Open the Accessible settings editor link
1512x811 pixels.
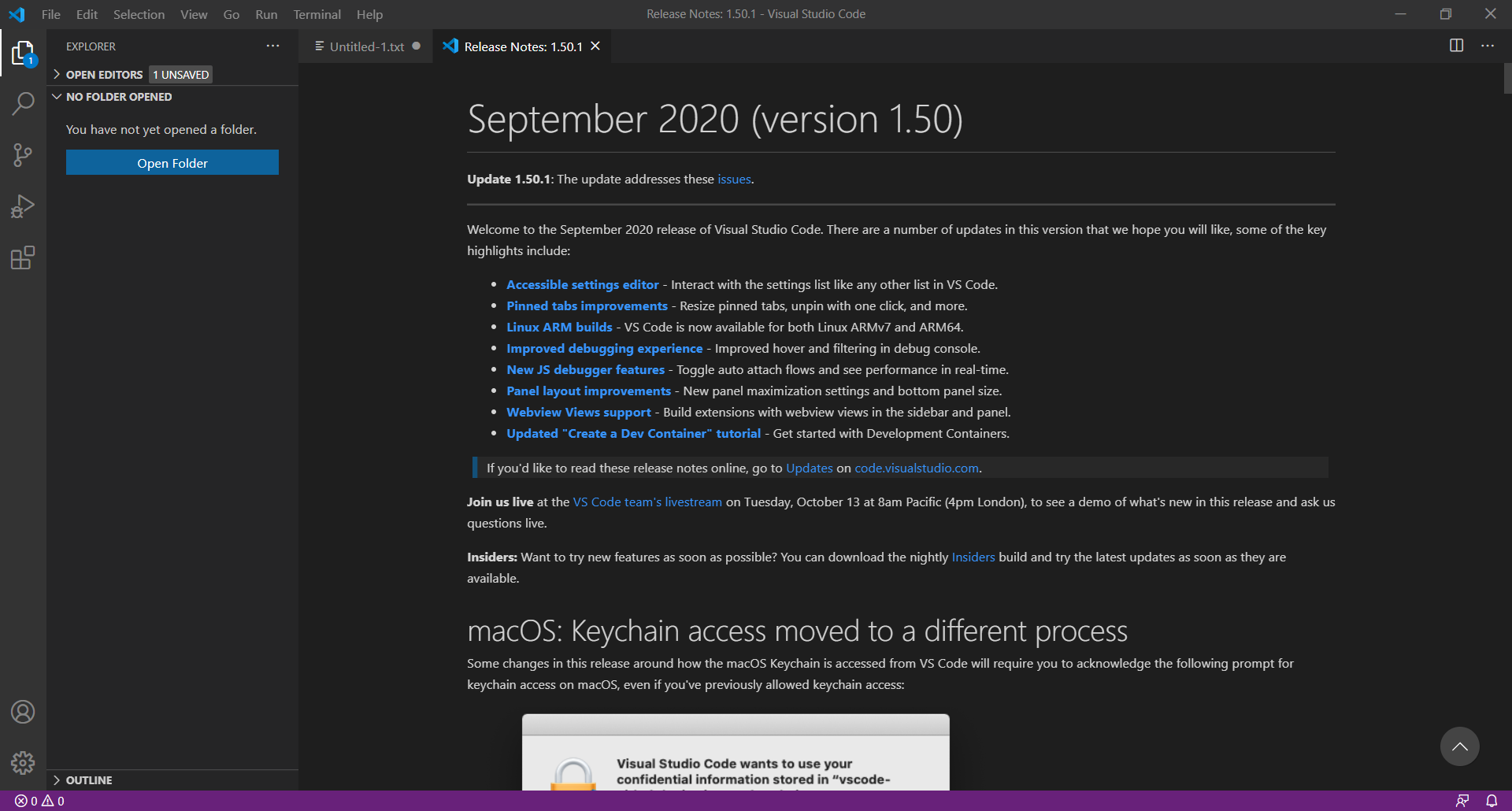pyautogui.click(x=582, y=285)
